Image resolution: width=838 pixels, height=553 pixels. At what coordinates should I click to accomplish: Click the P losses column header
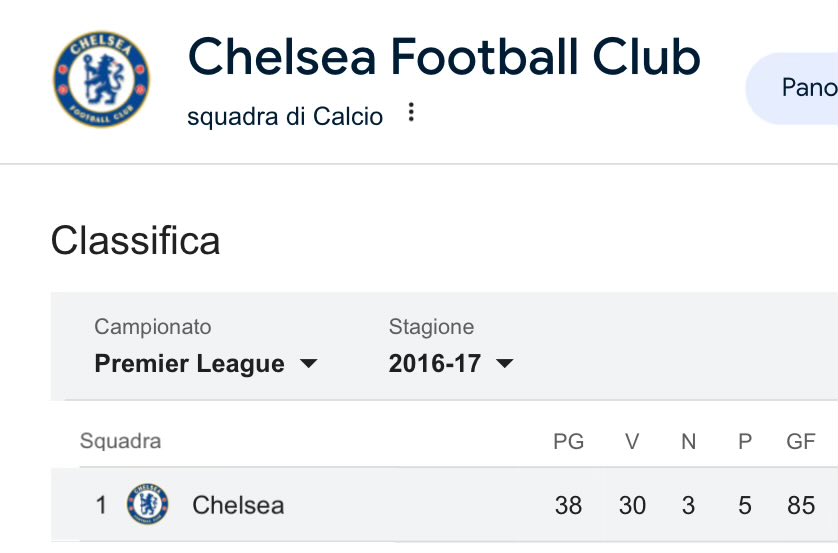(745, 441)
